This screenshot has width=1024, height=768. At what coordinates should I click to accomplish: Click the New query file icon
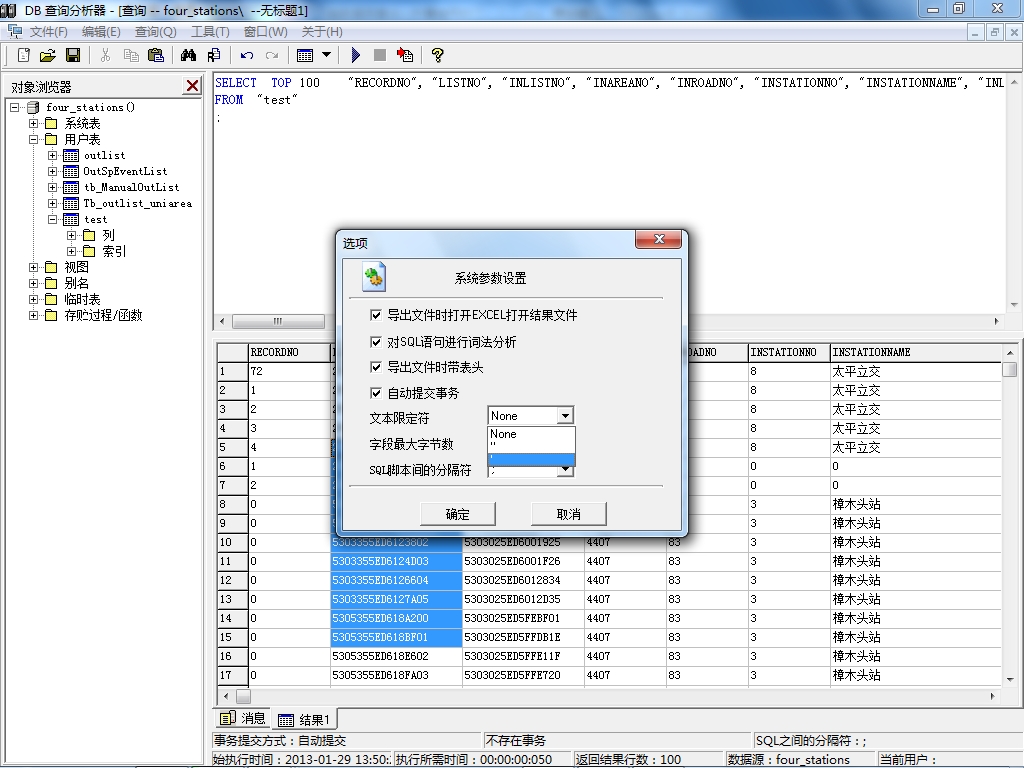(23, 55)
